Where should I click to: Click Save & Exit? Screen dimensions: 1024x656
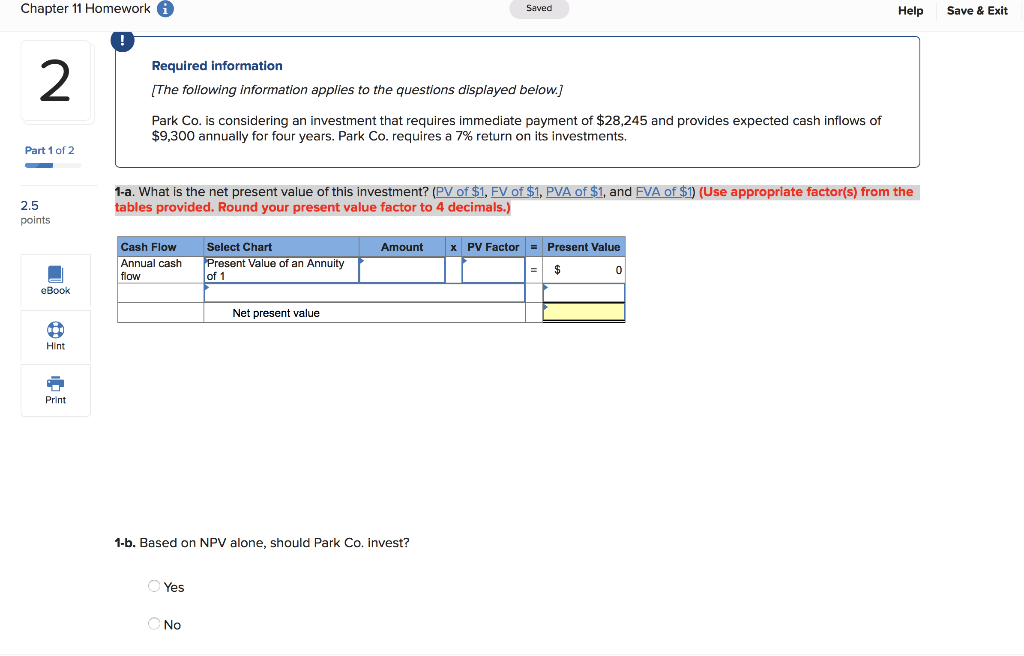tap(977, 10)
